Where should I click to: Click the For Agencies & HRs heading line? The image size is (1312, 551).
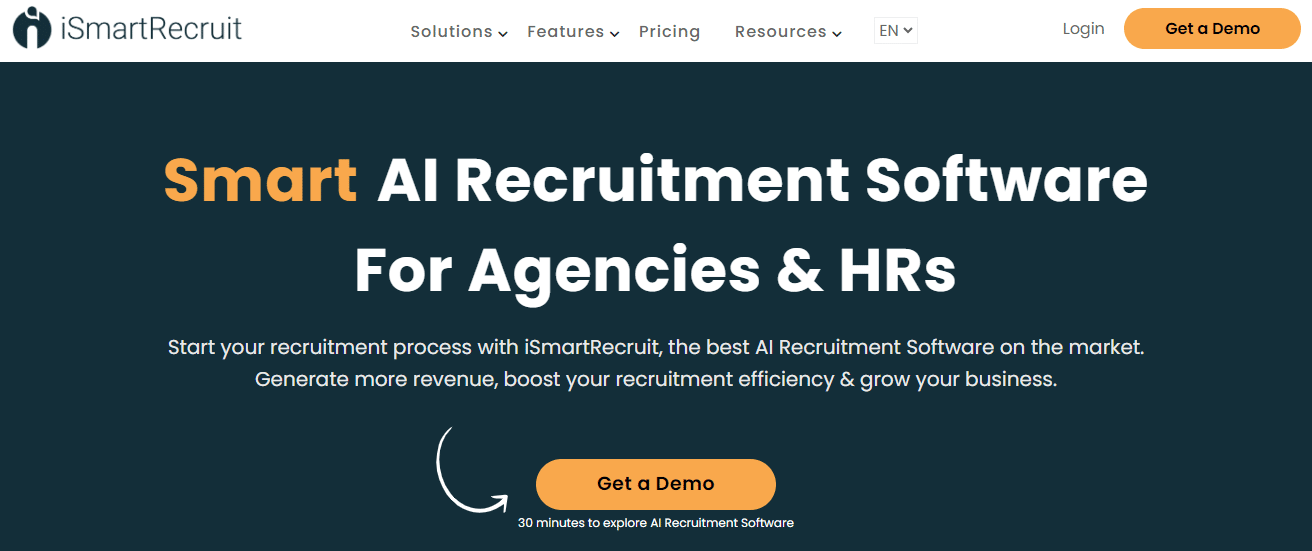(655, 271)
